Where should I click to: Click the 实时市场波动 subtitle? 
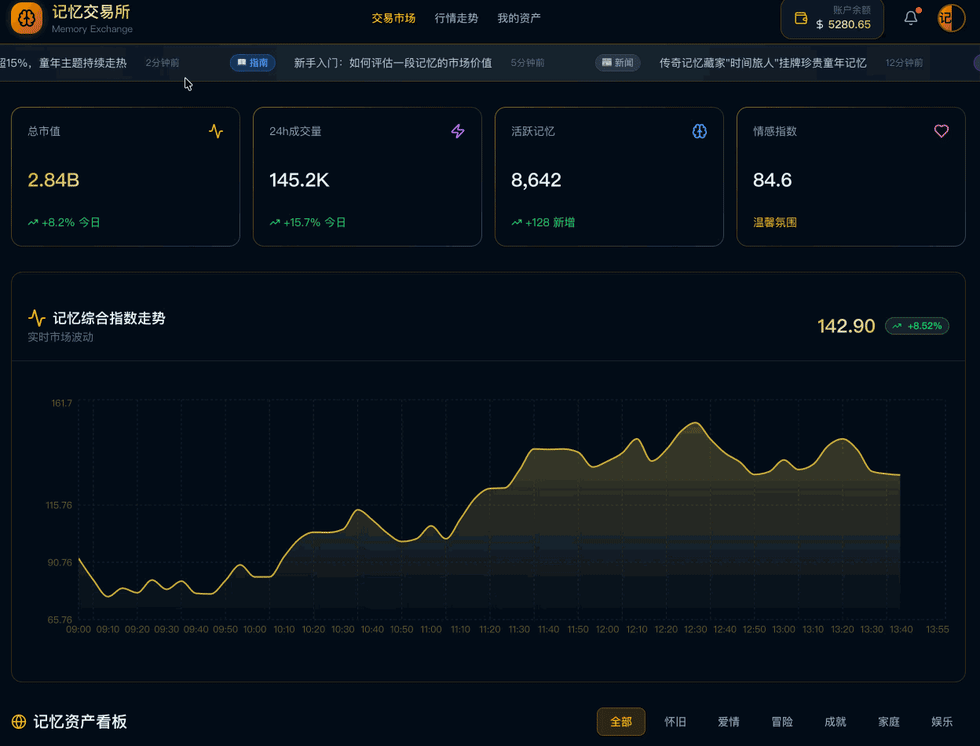point(60,337)
